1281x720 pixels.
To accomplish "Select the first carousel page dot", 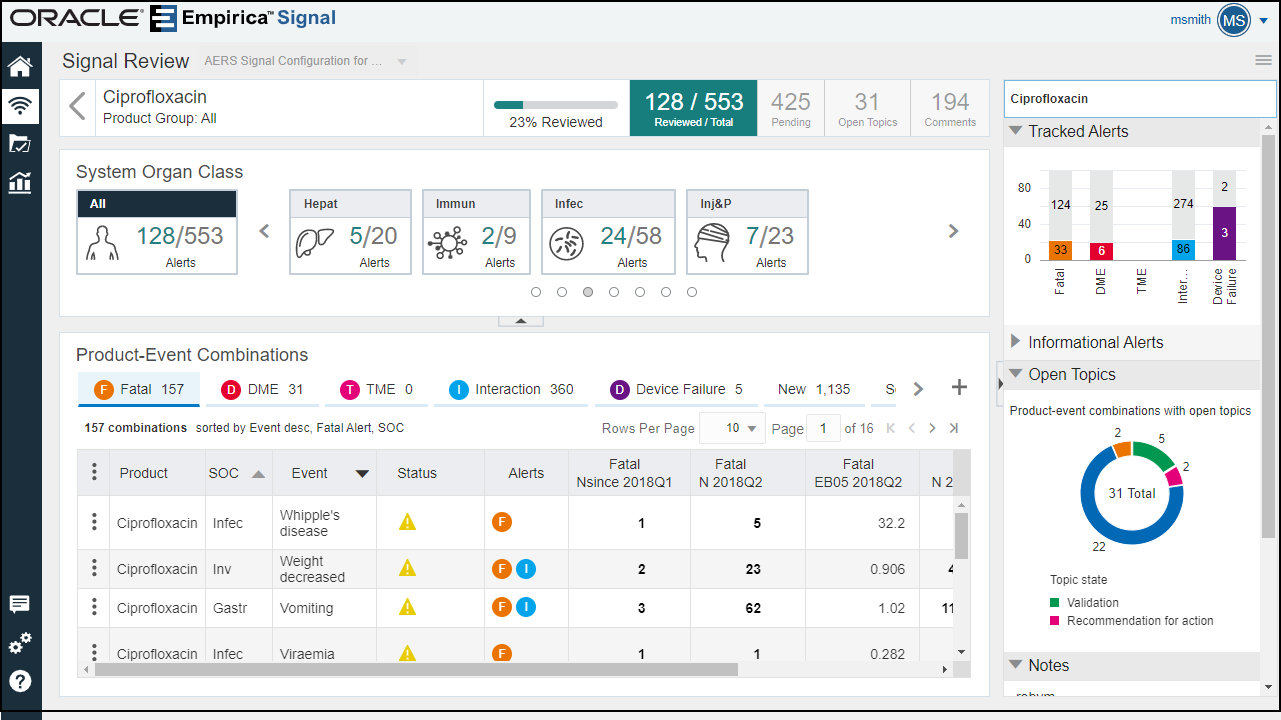I will [536, 292].
